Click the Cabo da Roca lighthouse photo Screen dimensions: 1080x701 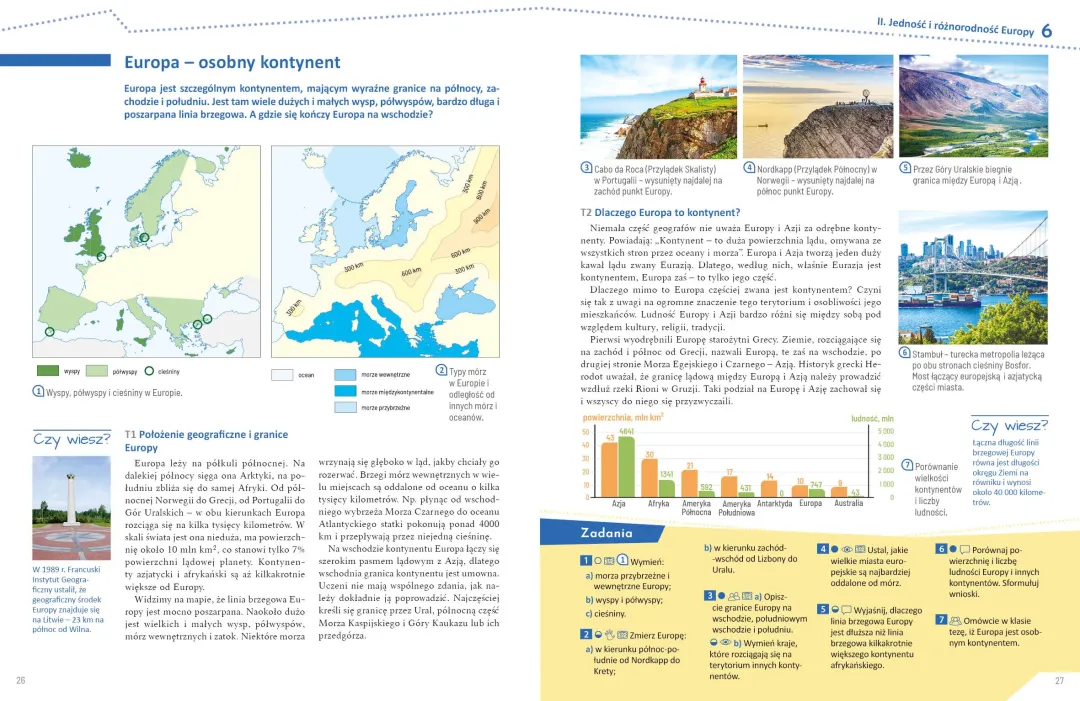pyautogui.click(x=658, y=107)
